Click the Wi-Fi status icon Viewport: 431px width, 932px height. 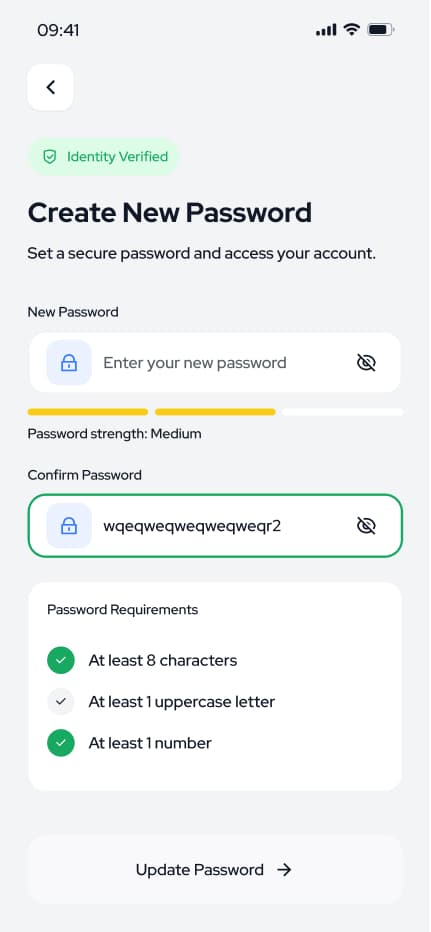pos(352,29)
